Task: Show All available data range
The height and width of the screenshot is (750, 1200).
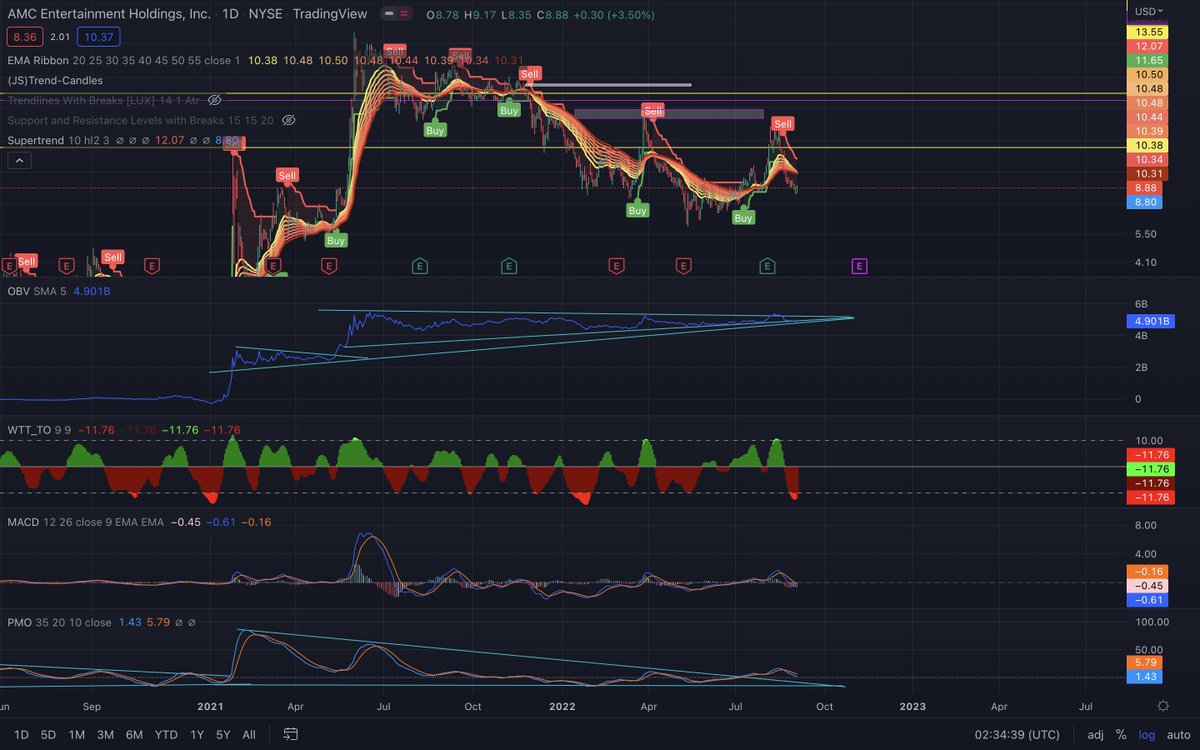Action: [x=249, y=734]
